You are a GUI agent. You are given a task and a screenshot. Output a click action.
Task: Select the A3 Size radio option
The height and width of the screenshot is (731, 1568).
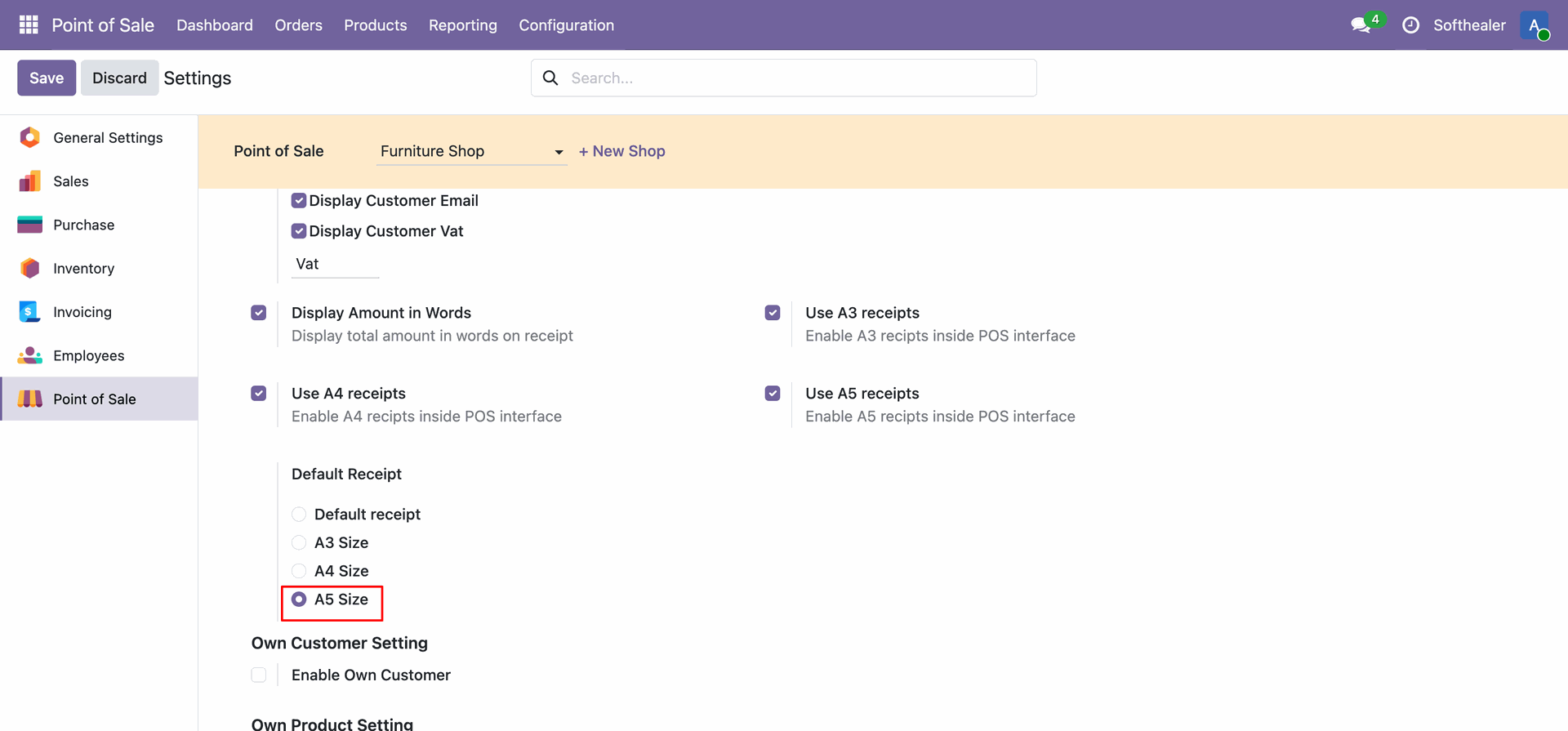pyautogui.click(x=299, y=542)
